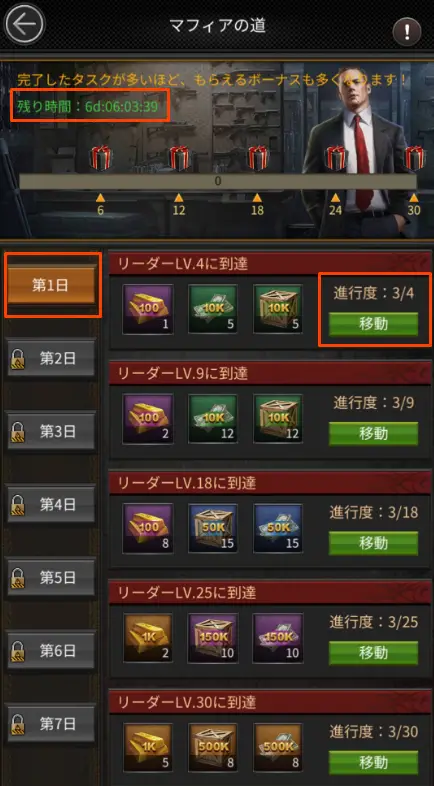Click 移動 button for LV.30 task
Screen dimensions: 434x786
coord(373,762)
